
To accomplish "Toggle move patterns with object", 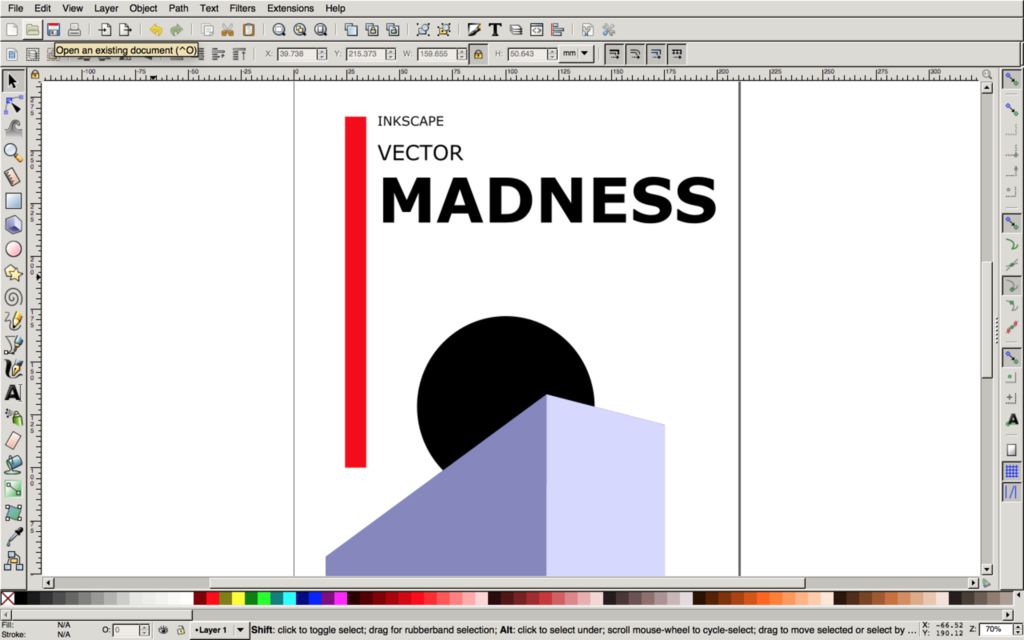I will click(x=677, y=54).
